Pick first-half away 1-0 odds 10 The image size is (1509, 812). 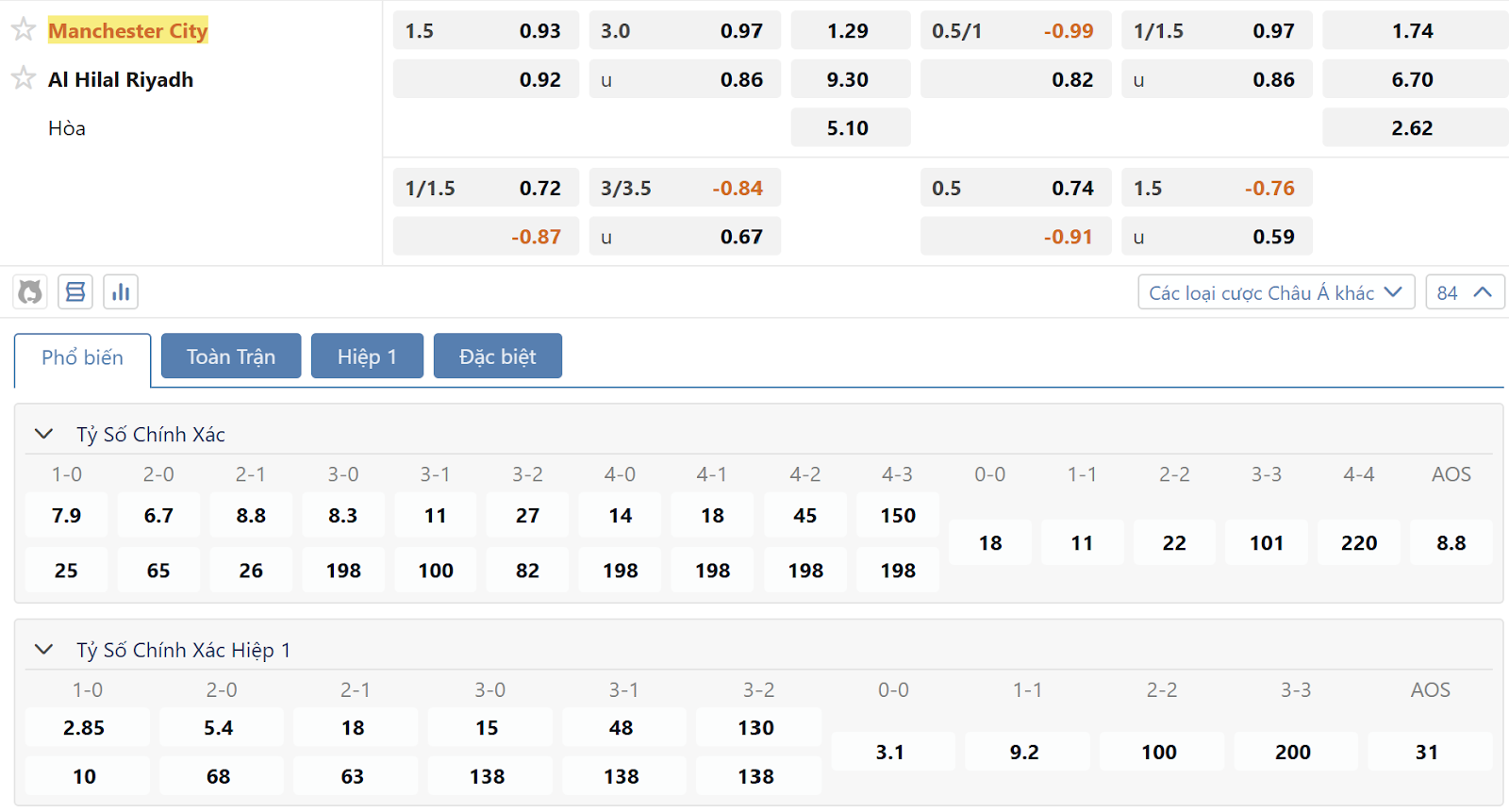pyautogui.click(x=88, y=776)
